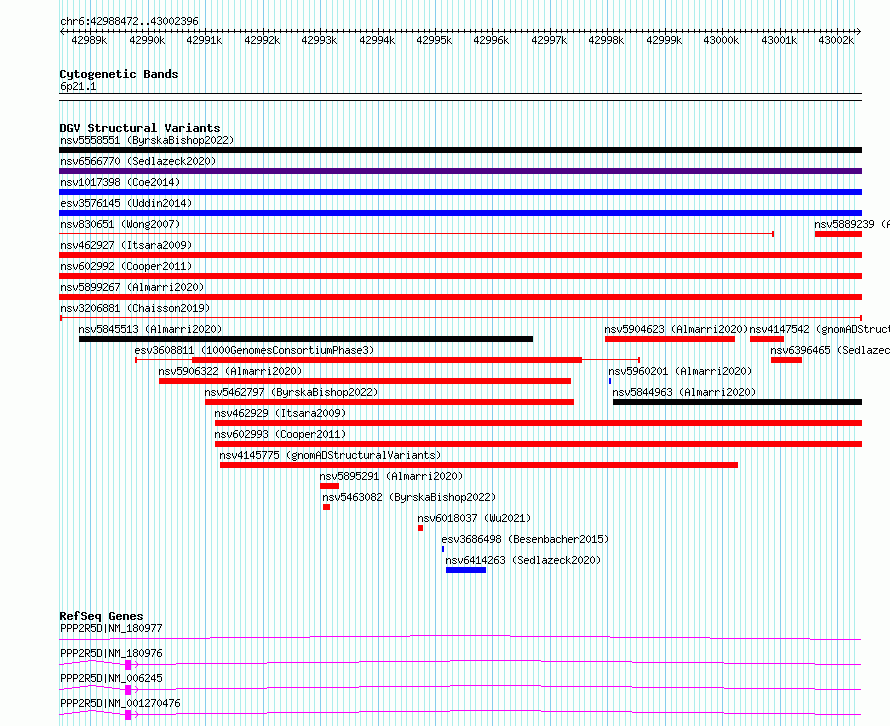
Task: Click the red bar under nsv5906322
Action: (365, 381)
